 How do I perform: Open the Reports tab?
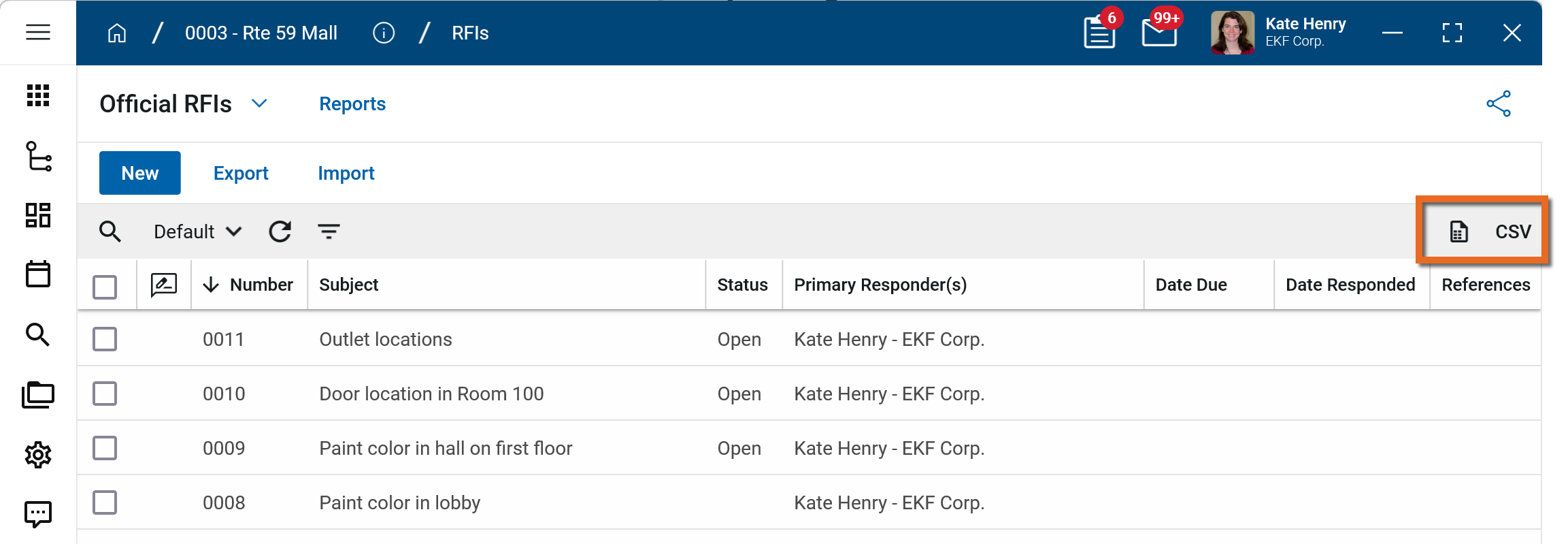point(352,103)
